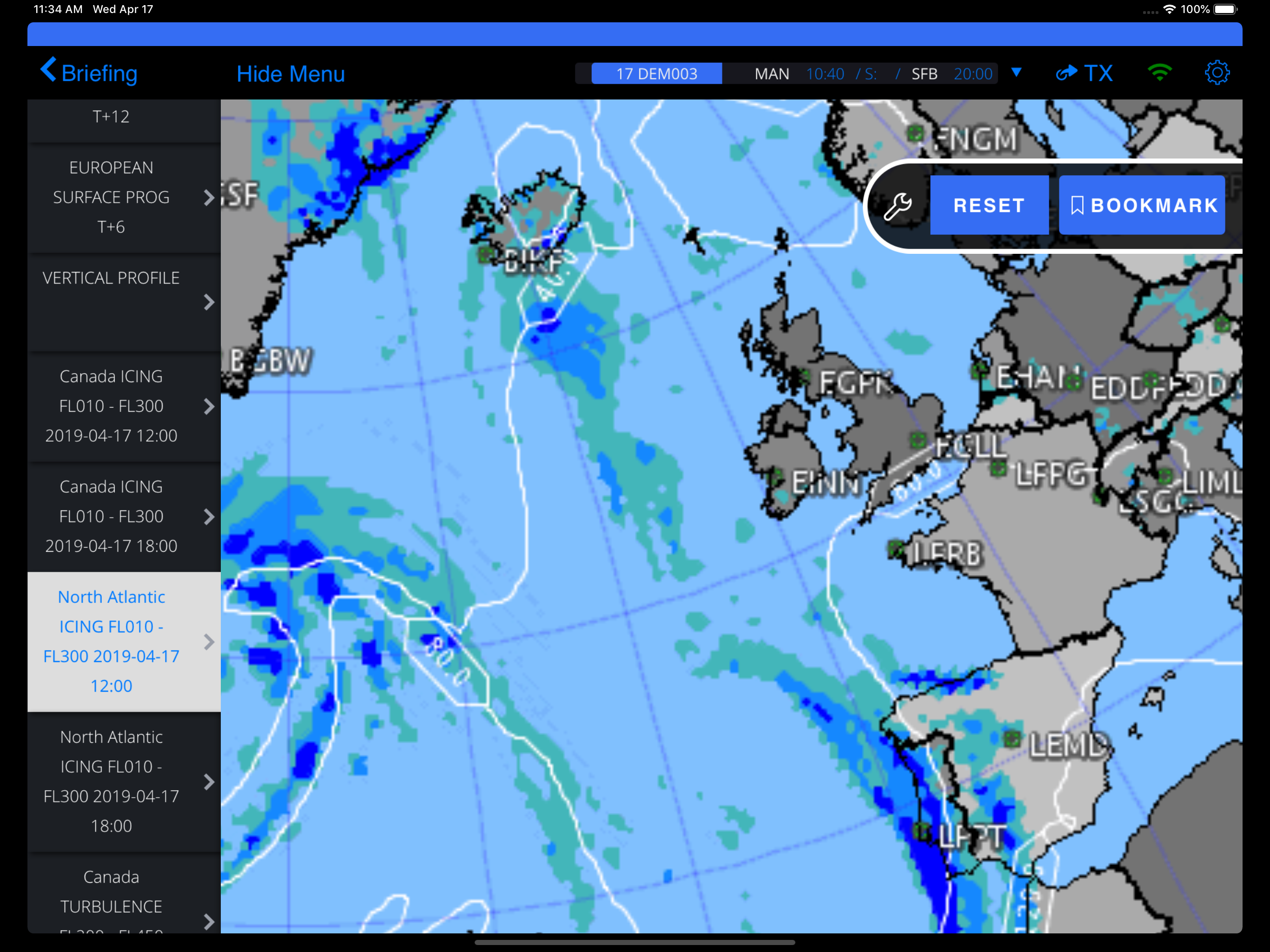Go back to Briefing
Screen dimensions: 1270x952
[89, 73]
